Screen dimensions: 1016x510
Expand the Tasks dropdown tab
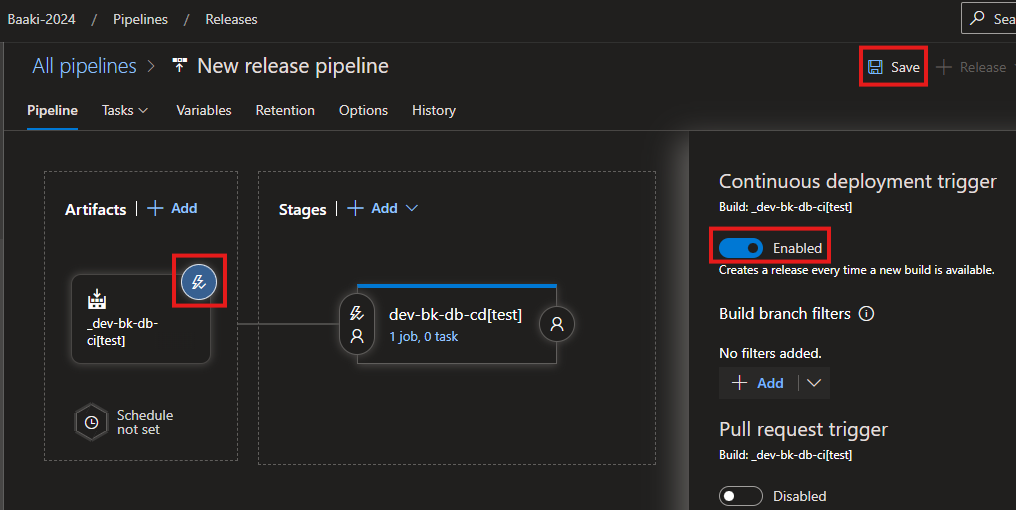(125, 110)
